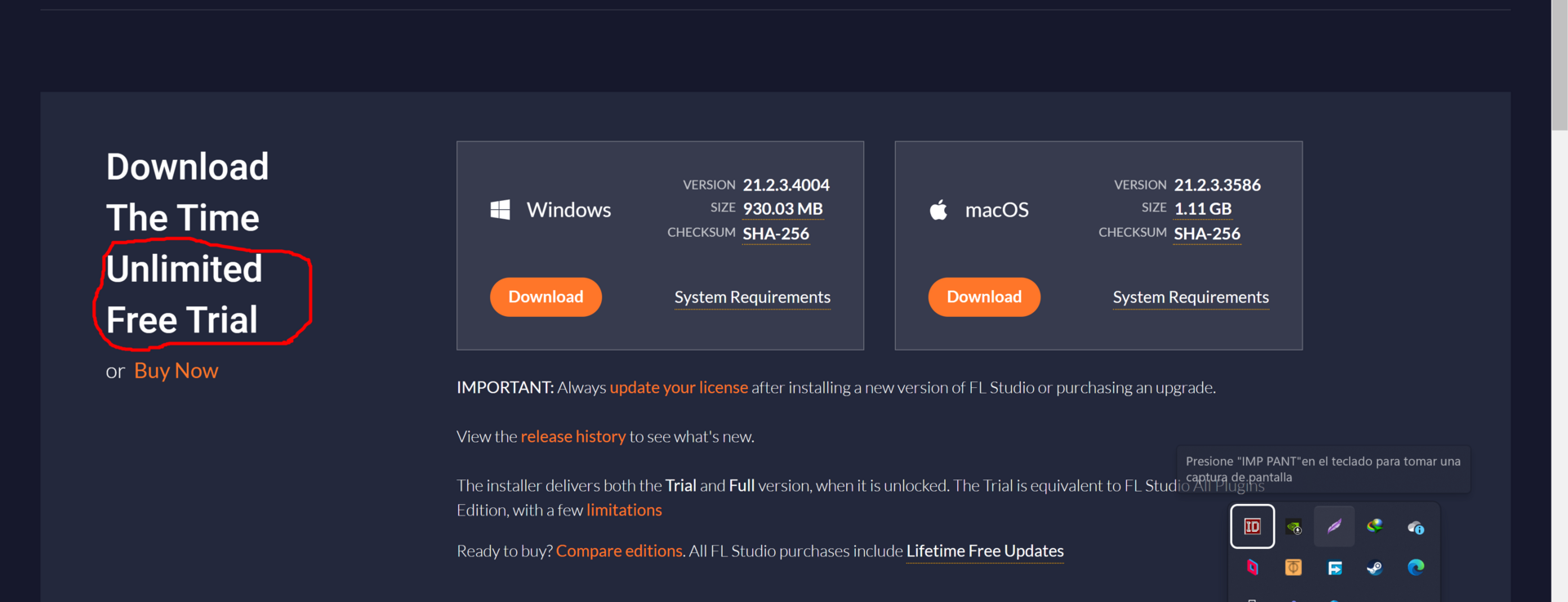The width and height of the screenshot is (1568, 602).
Task: Click the Apple macOS logo icon
Action: point(938,210)
